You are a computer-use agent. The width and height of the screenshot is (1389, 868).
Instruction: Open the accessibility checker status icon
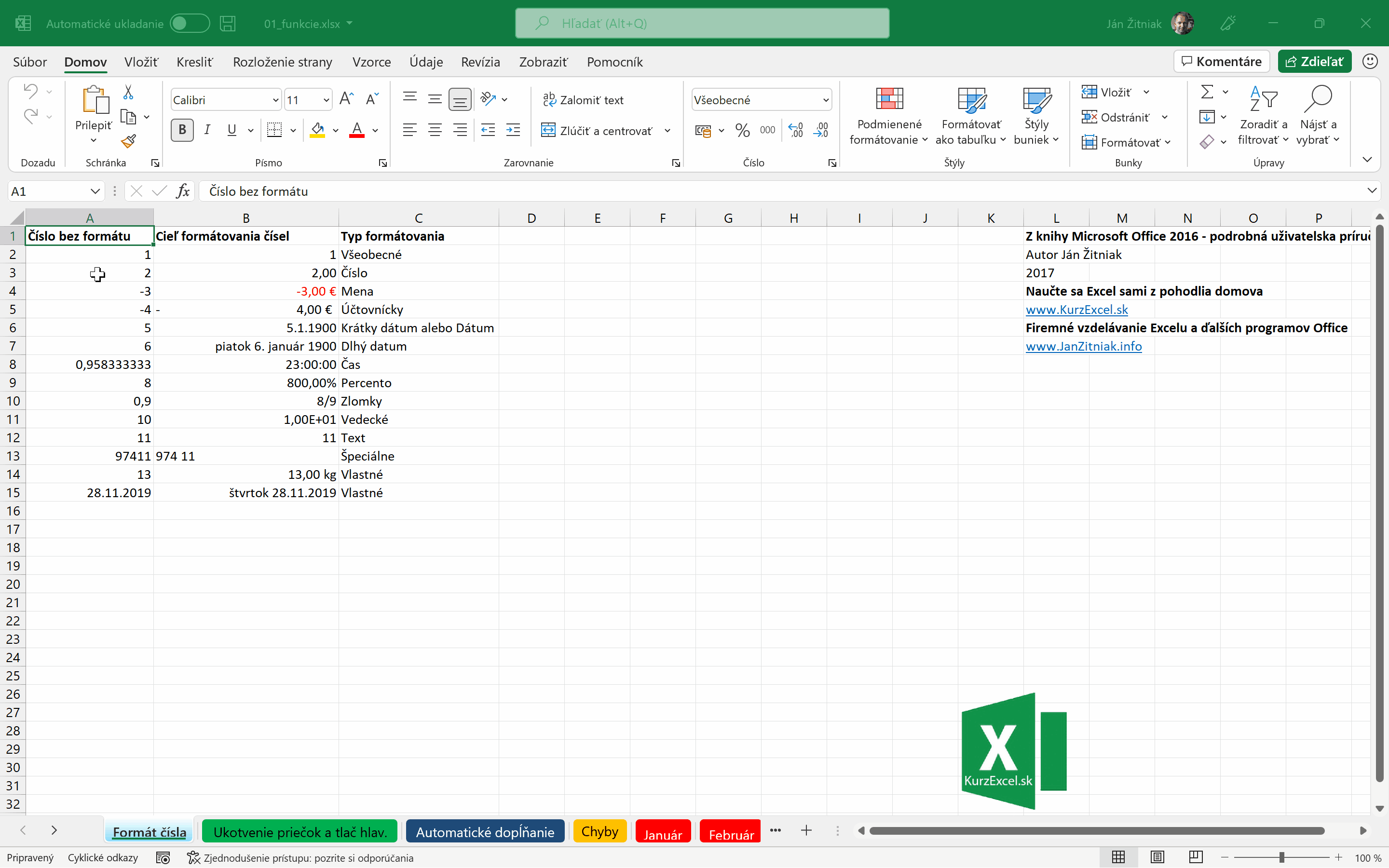click(x=193, y=858)
